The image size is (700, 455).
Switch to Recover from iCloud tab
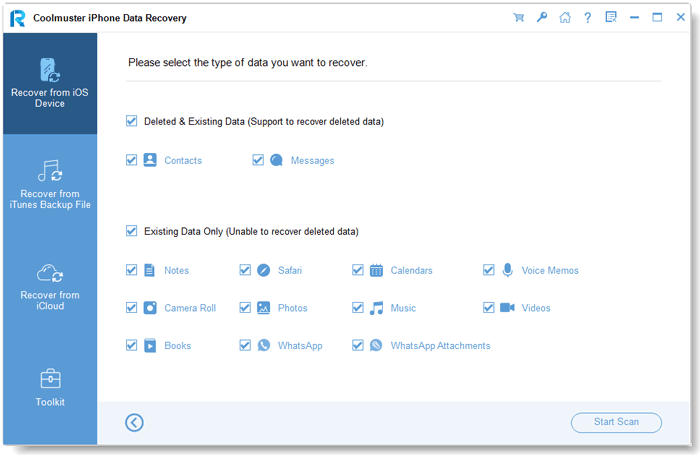[x=50, y=286]
